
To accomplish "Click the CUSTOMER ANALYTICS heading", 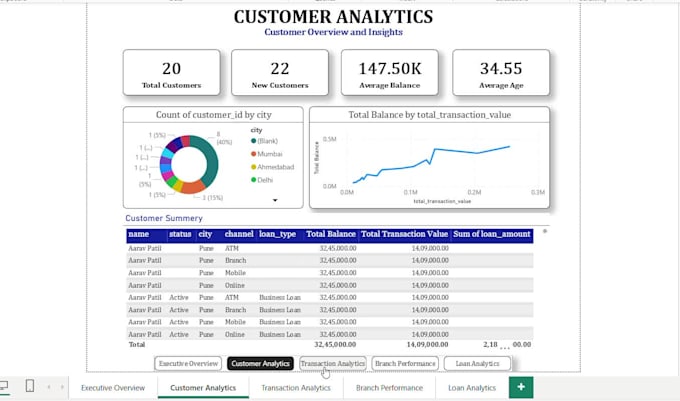I will click(x=333, y=17).
